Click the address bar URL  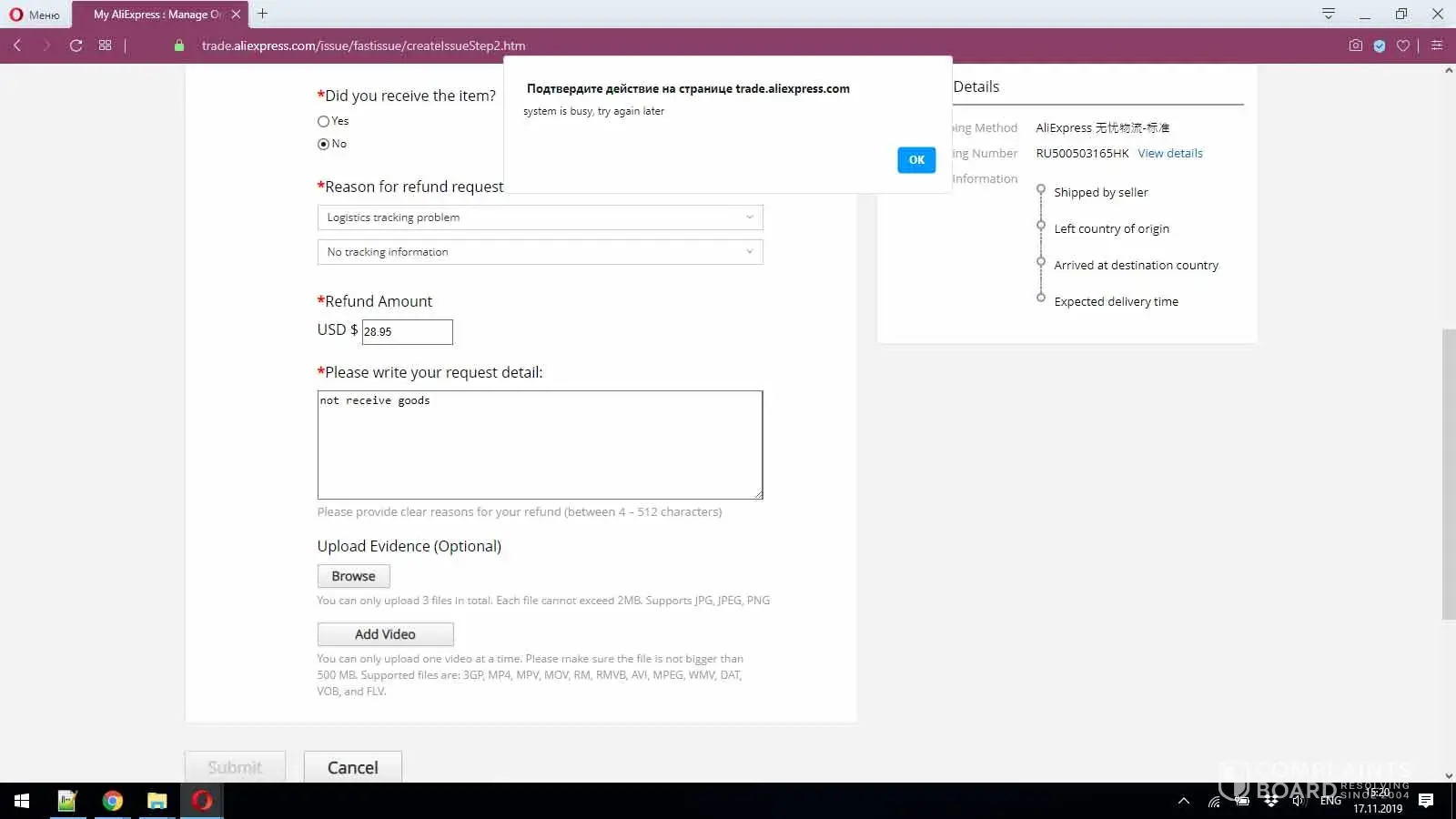(363, 45)
